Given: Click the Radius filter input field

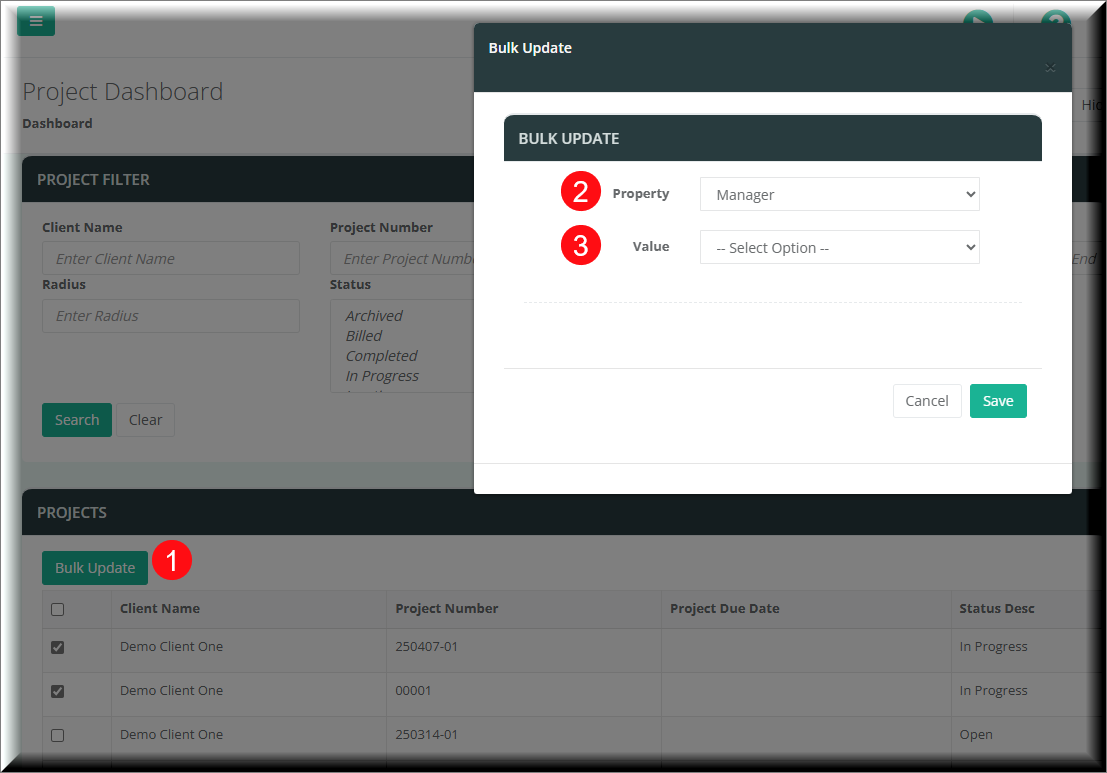Looking at the screenshot, I should (x=170, y=316).
